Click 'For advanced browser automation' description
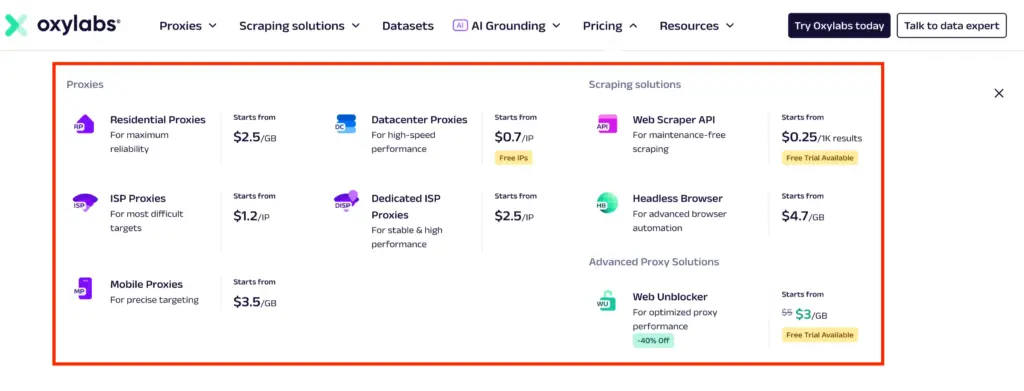This screenshot has height=391, width=1024. pos(679,221)
